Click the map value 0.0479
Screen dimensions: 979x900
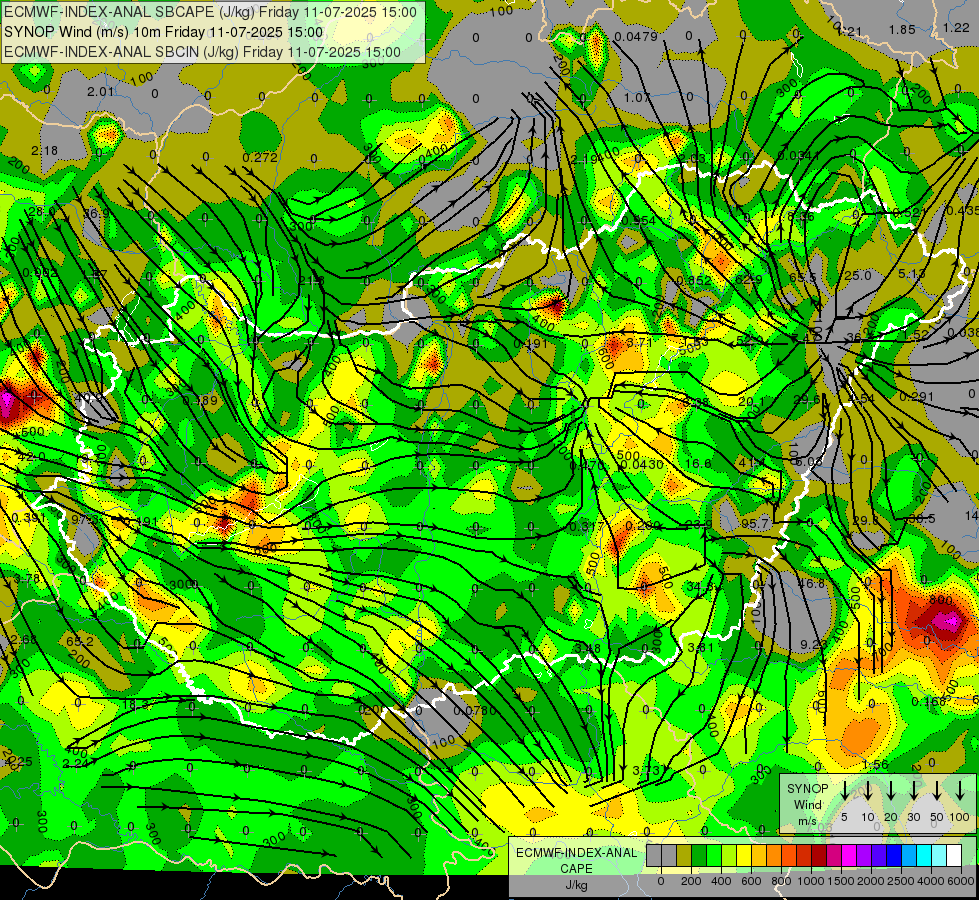point(636,36)
